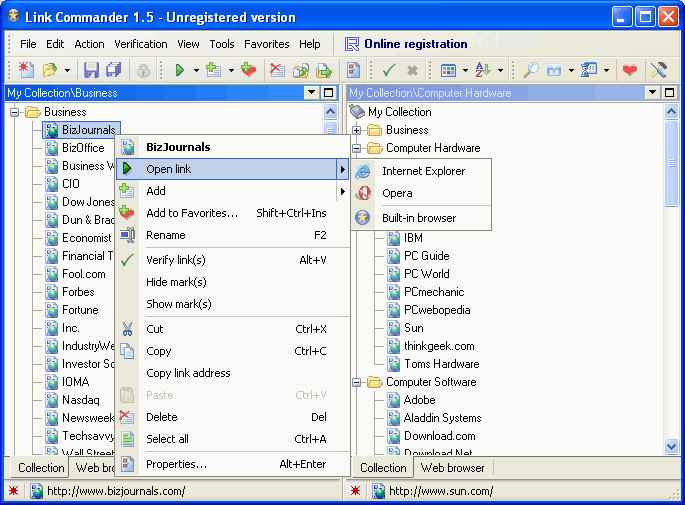Switch to right pane Collection tab
685x505 pixels.
pyautogui.click(x=383, y=468)
